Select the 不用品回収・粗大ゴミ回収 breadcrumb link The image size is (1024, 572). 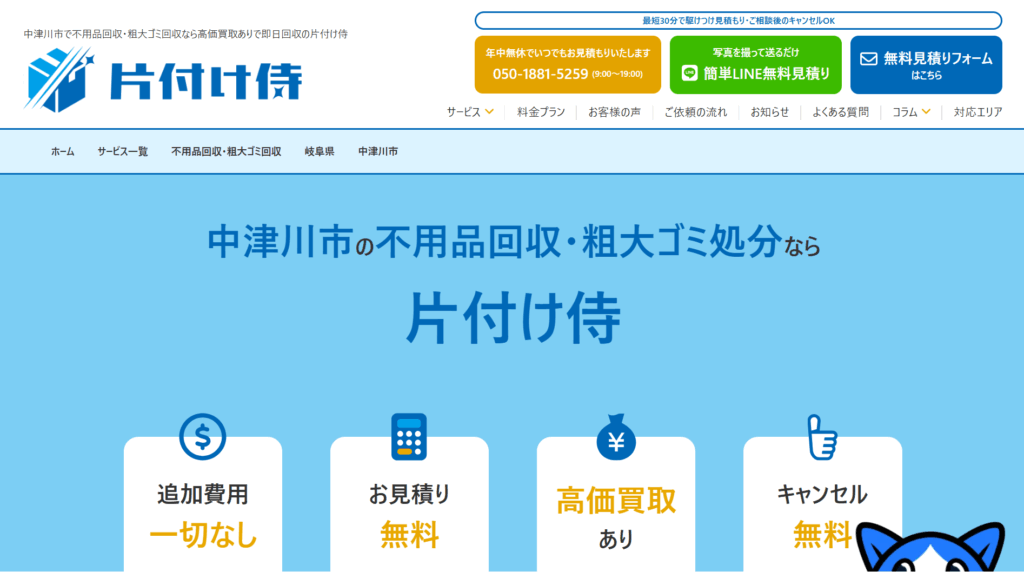226,152
